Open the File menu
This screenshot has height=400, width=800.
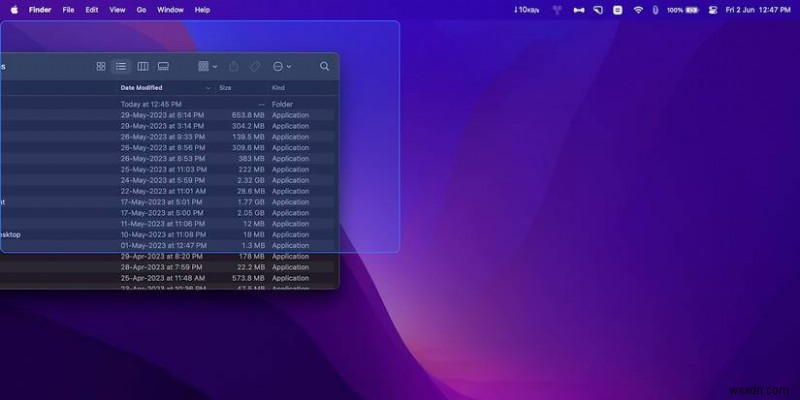68,10
